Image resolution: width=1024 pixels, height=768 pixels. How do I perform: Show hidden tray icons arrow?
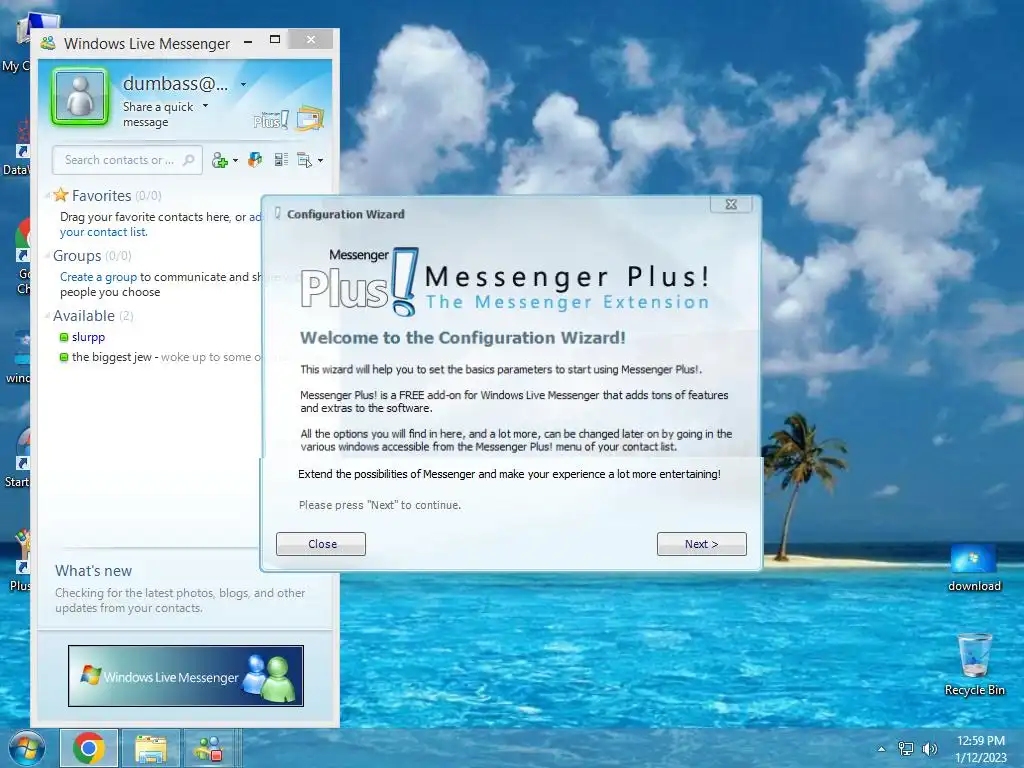(882, 749)
